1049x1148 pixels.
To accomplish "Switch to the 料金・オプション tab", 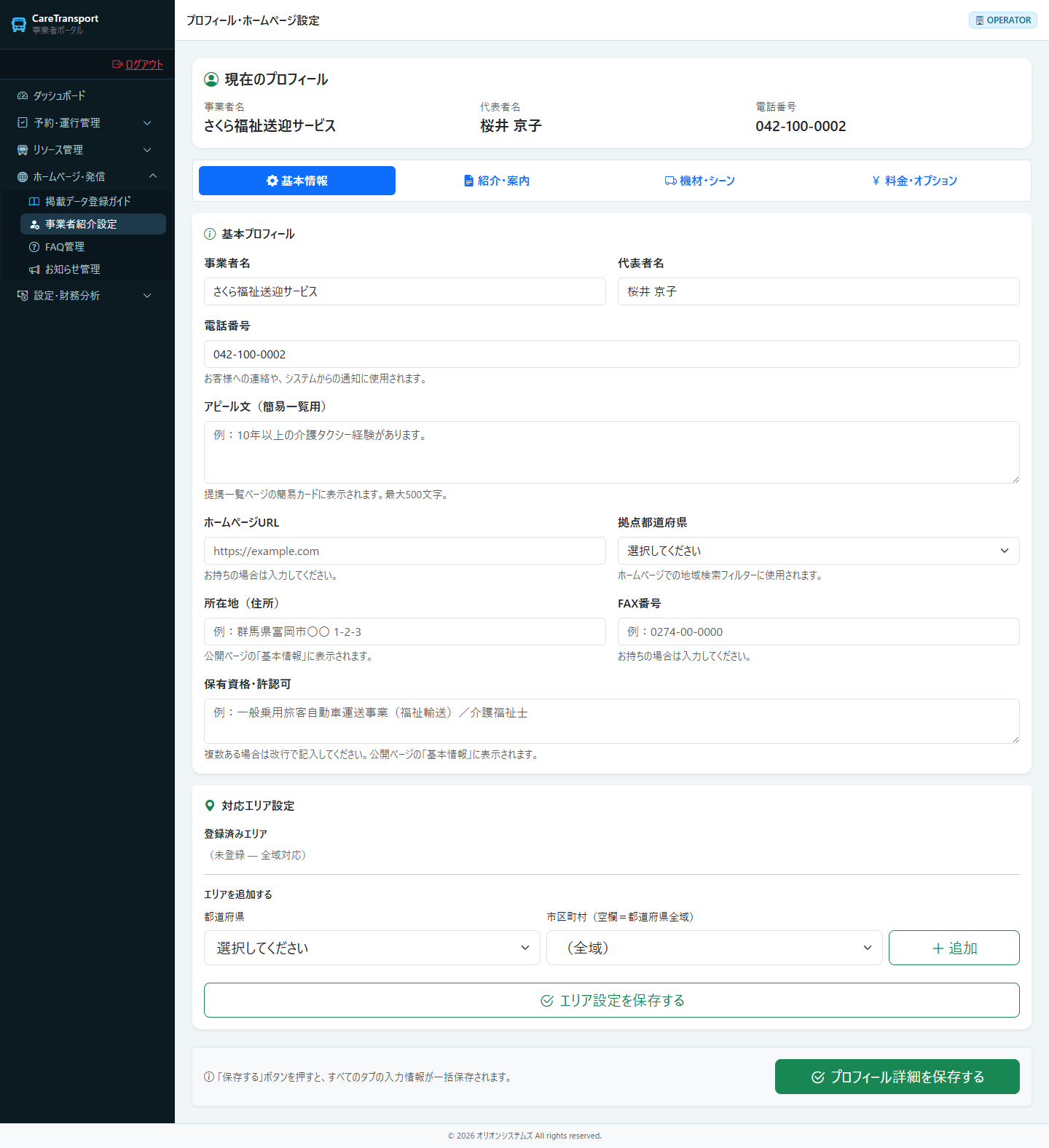I will (x=914, y=181).
